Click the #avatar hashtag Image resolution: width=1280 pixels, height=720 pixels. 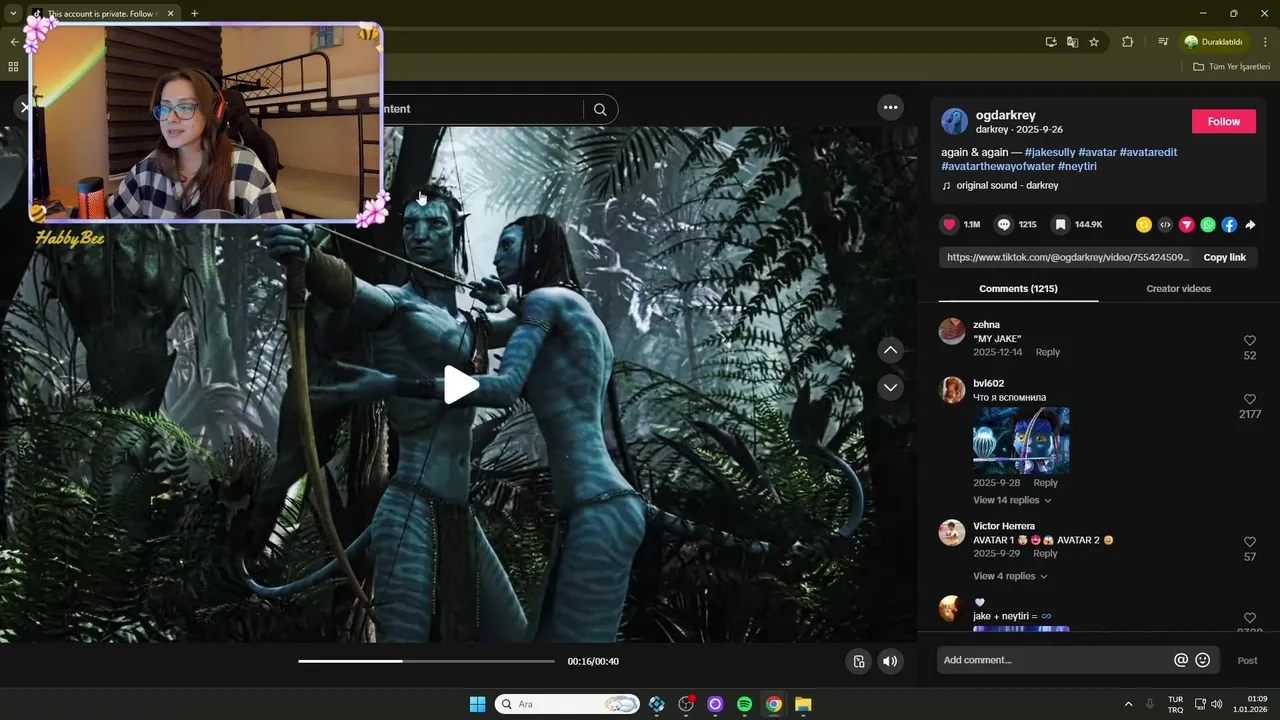pos(1097,152)
